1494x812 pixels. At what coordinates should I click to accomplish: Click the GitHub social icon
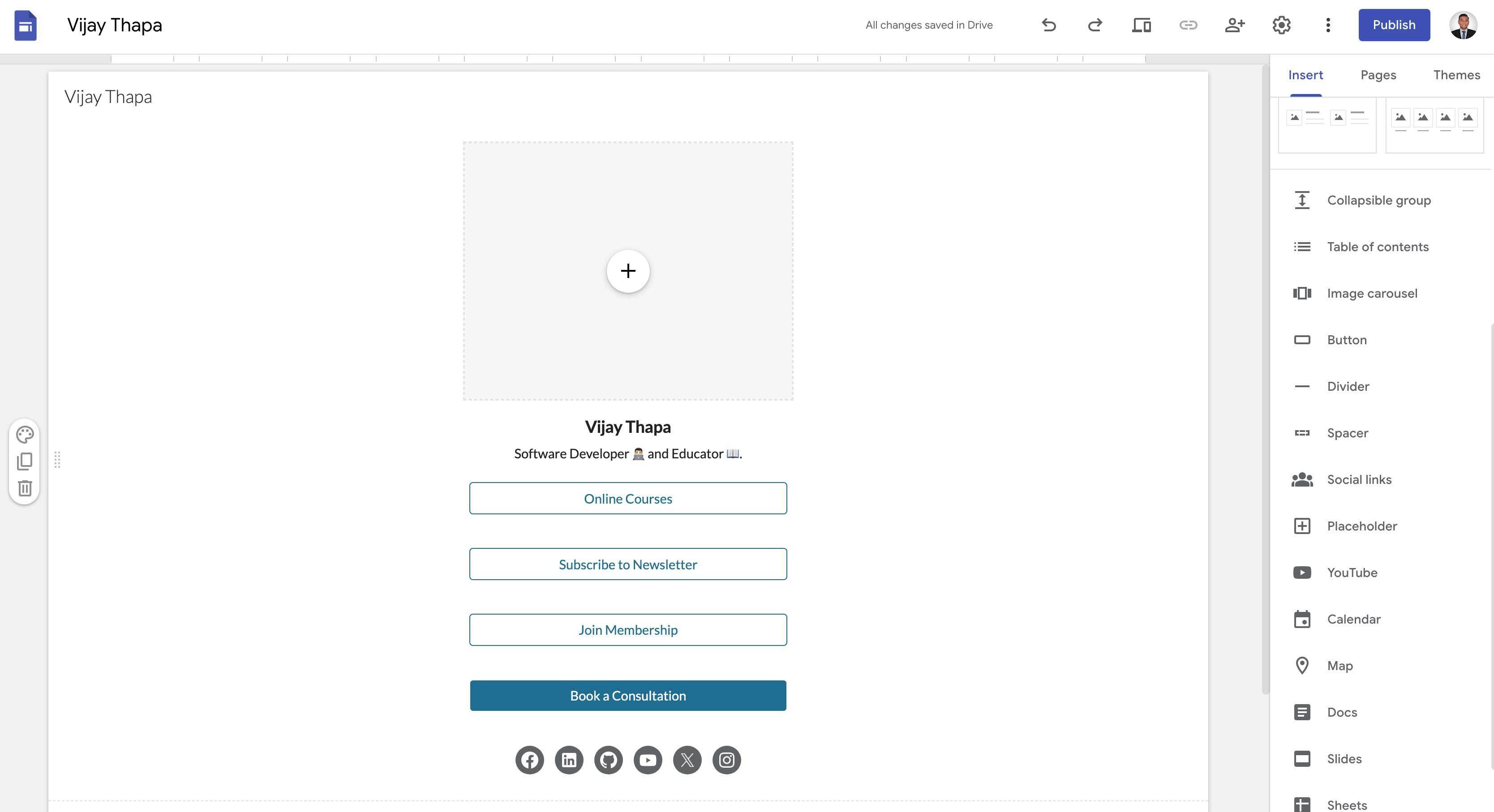click(608, 760)
